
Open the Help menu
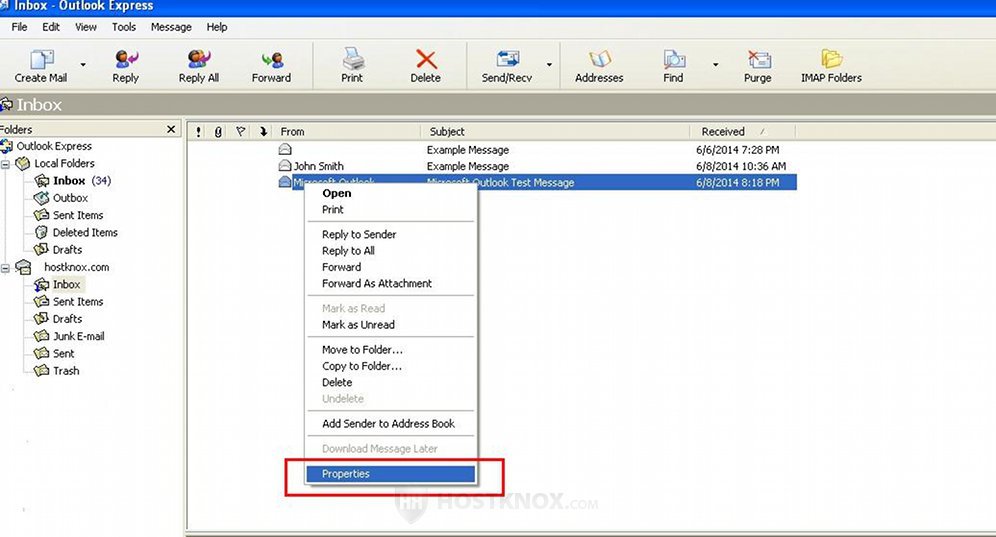(x=217, y=27)
